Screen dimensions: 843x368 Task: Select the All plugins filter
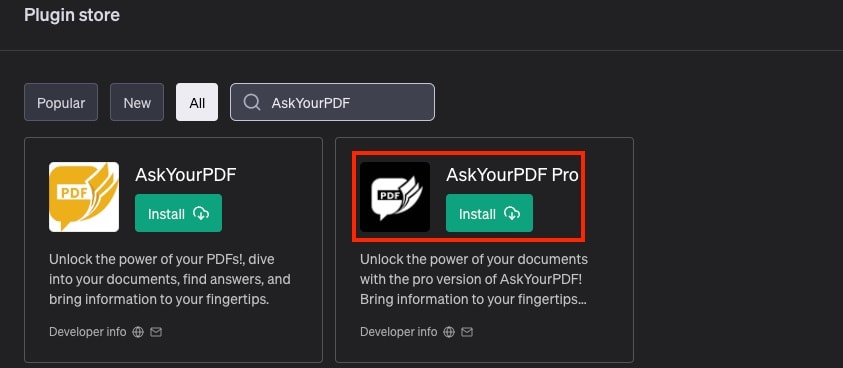tap(197, 102)
